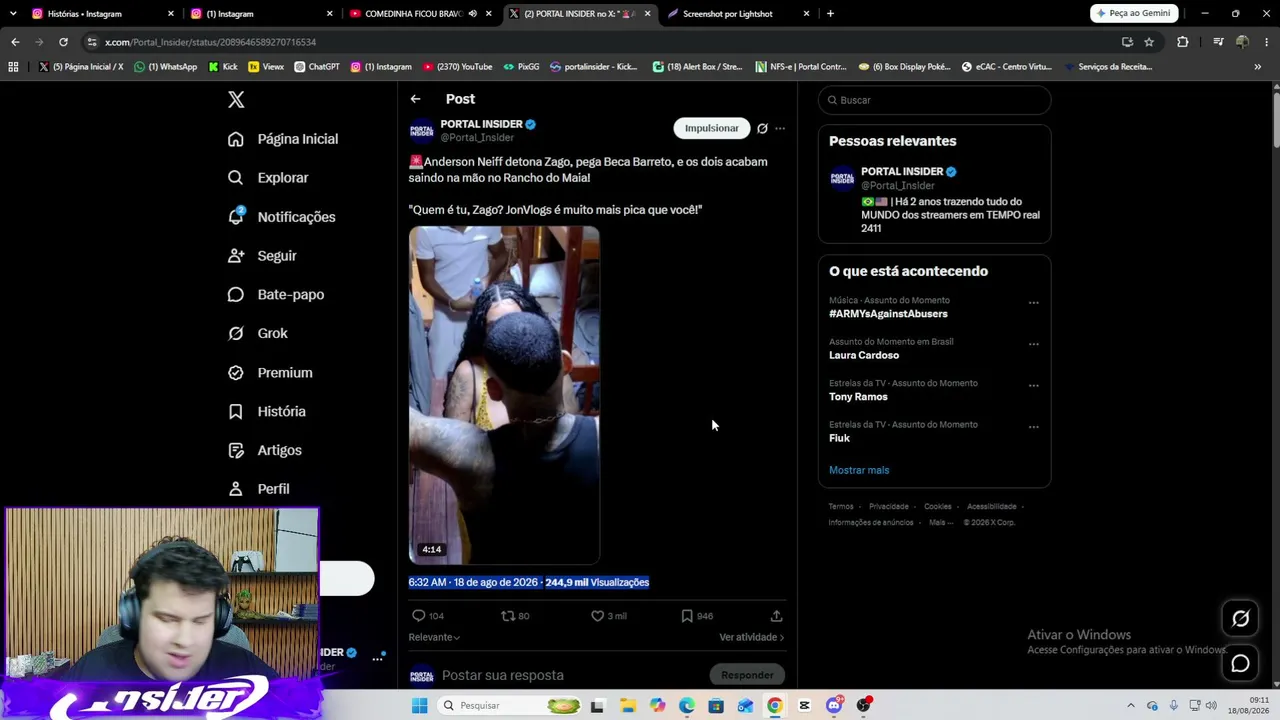Screen dimensions: 1280x720
Task: Go to Página Inicial in the sidebar
Action: [x=283, y=139]
